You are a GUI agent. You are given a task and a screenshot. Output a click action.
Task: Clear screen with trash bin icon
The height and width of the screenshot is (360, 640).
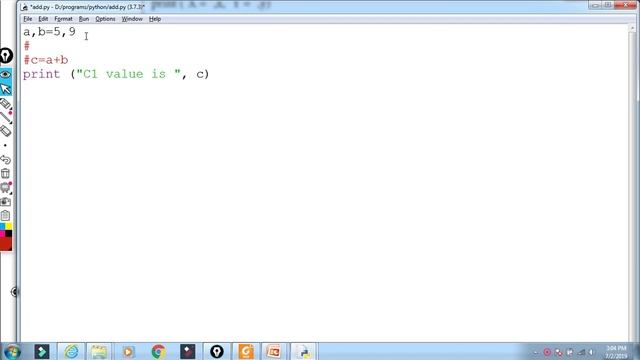pyautogui.click(x=5, y=173)
